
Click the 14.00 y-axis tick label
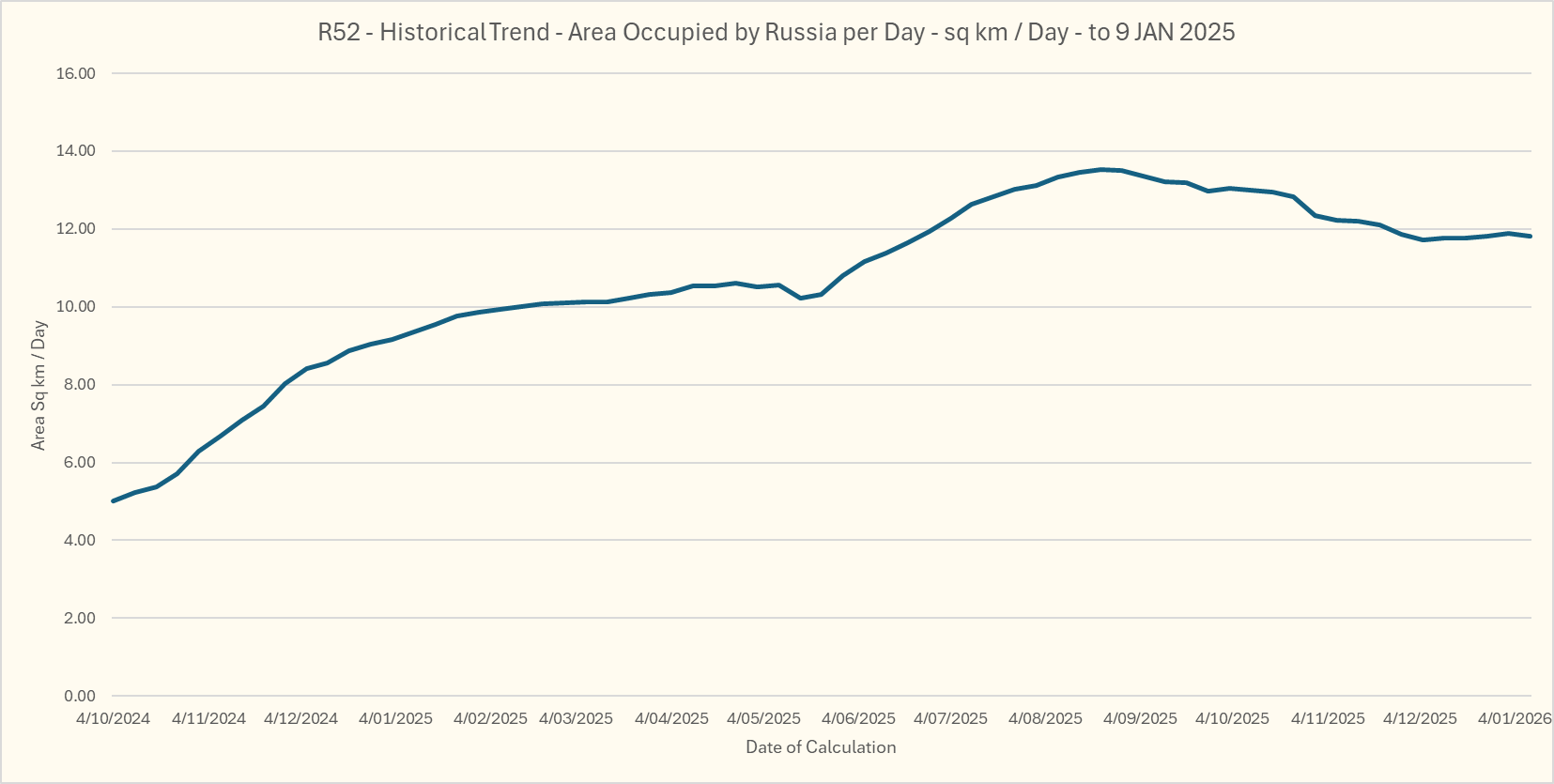(76, 151)
